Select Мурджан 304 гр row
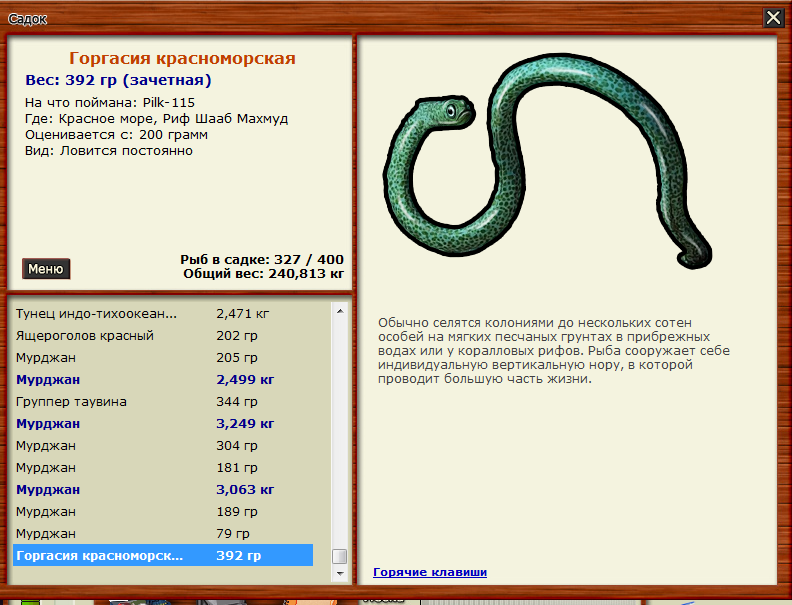This screenshot has width=792, height=605. point(163,445)
